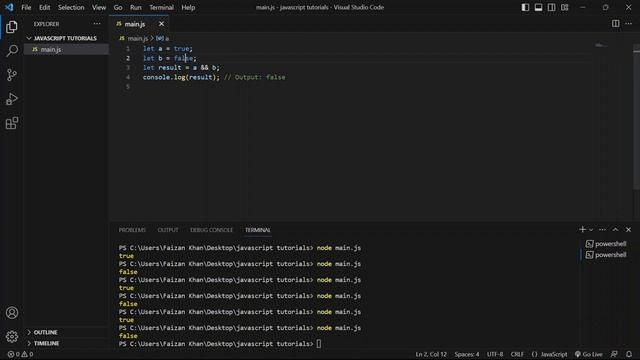Open the Help menu
Image resolution: width=640 pixels, height=360 pixels.
[188, 7]
